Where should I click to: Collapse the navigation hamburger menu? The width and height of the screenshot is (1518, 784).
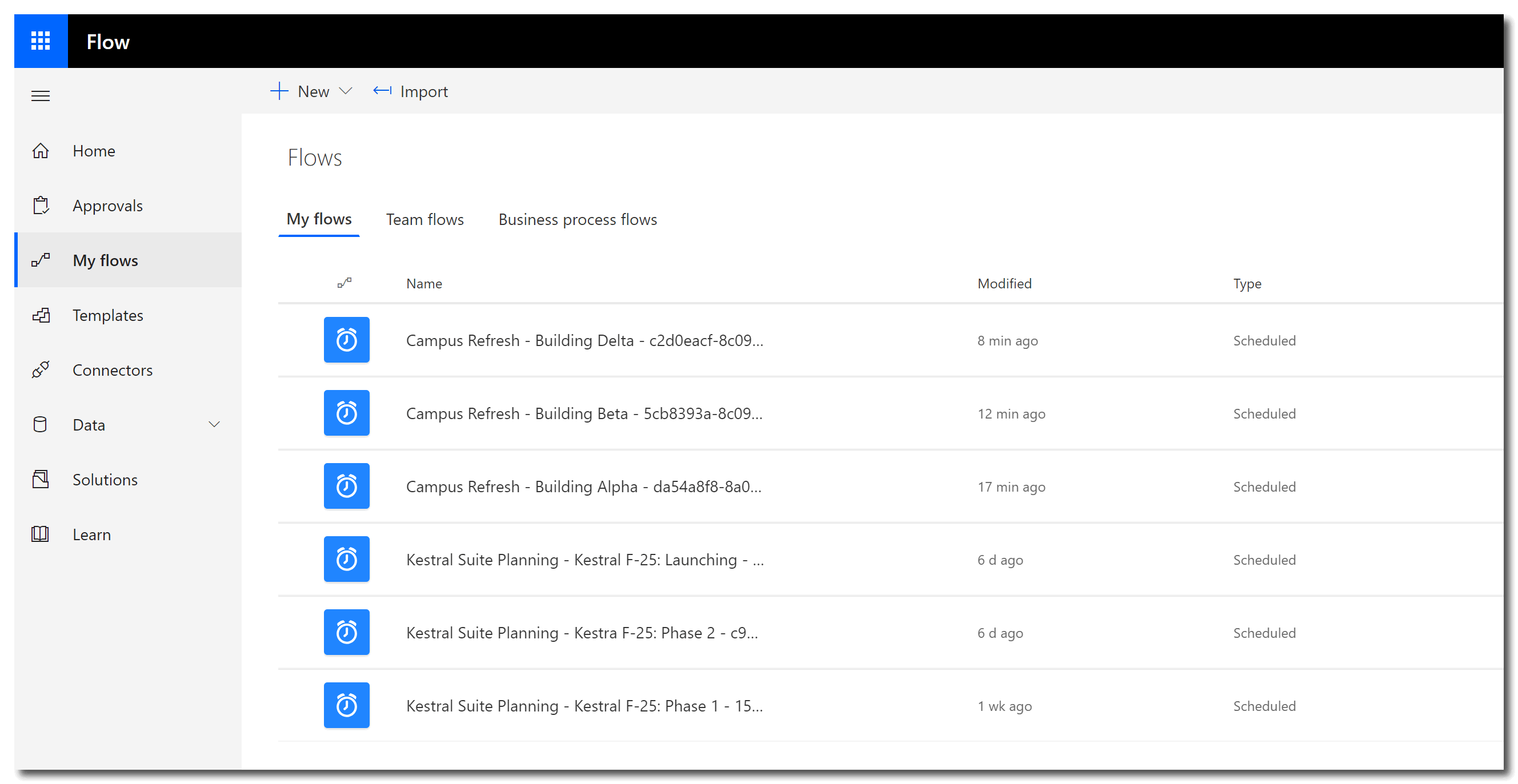coord(41,95)
